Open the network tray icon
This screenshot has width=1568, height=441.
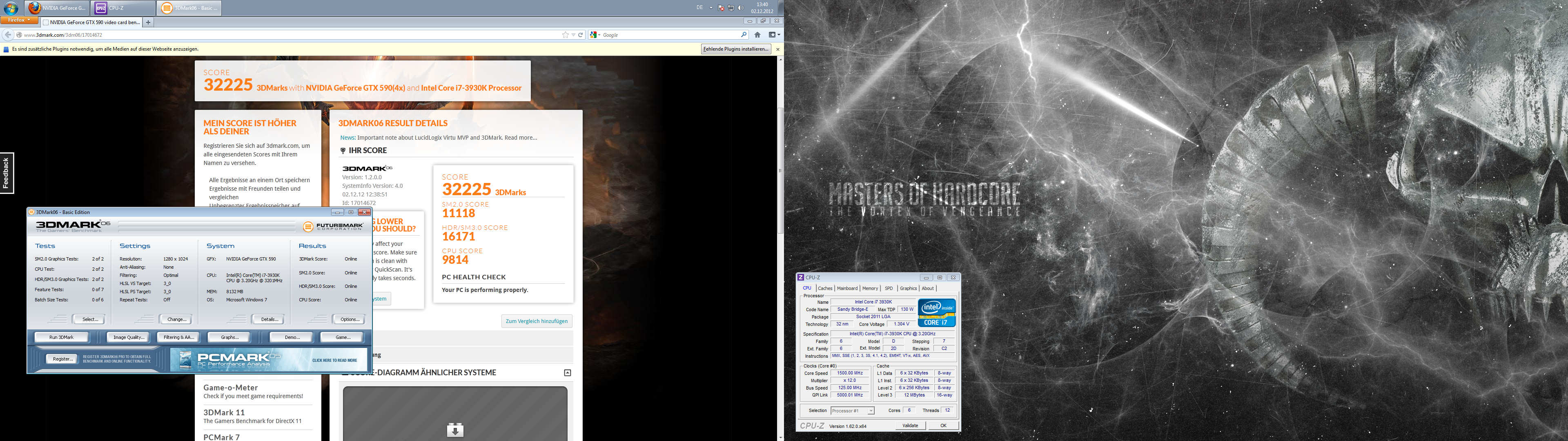731,8
